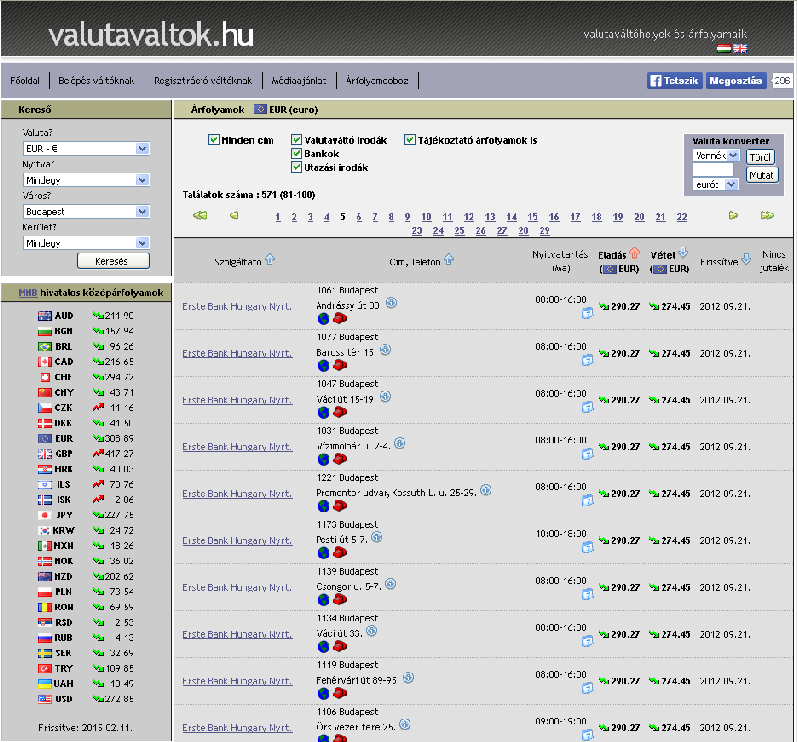Click the Facebook Tetszik button
Image resolution: width=797 pixels, height=742 pixels.
[675, 80]
